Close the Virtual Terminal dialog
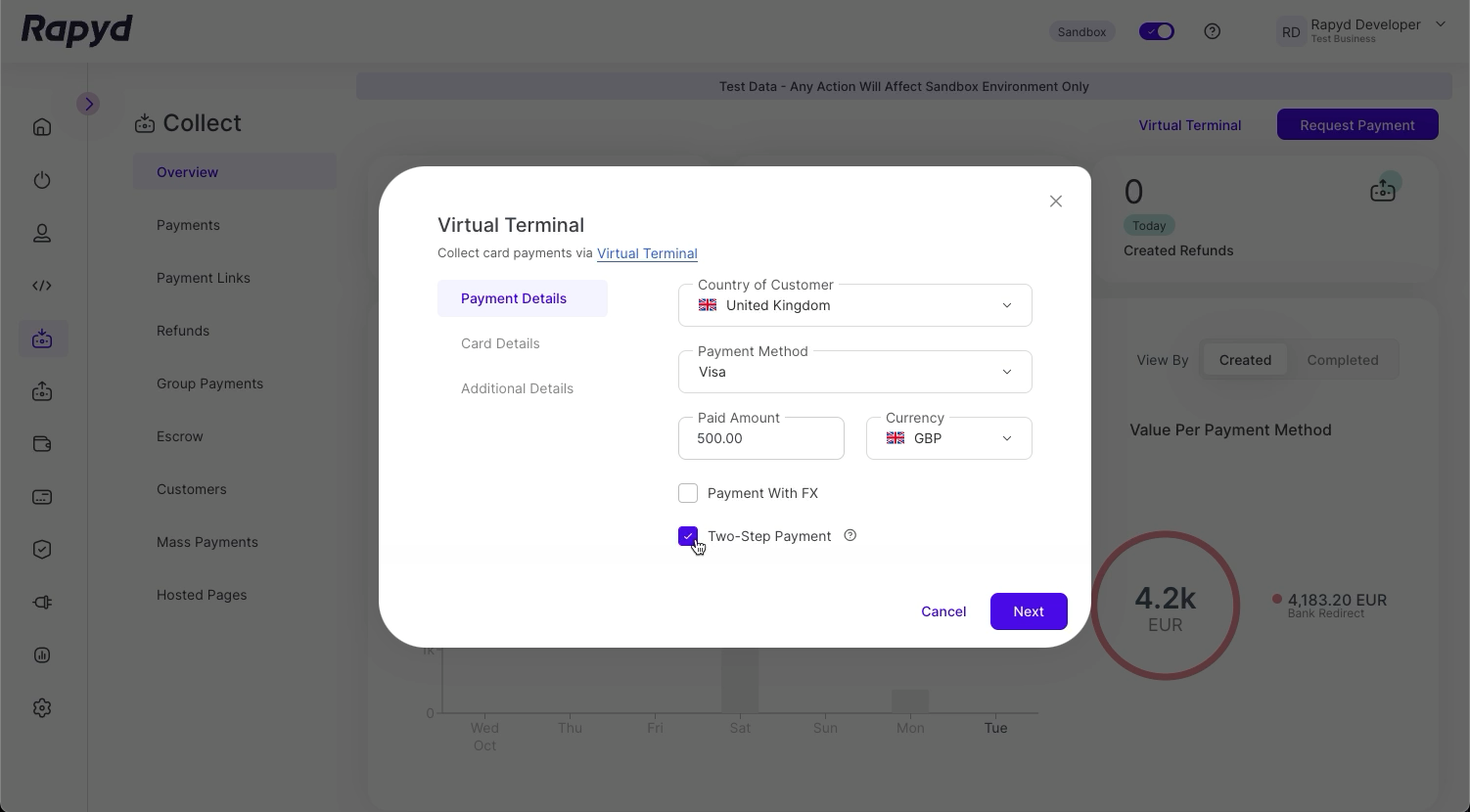This screenshot has width=1470, height=812. coord(1055,202)
